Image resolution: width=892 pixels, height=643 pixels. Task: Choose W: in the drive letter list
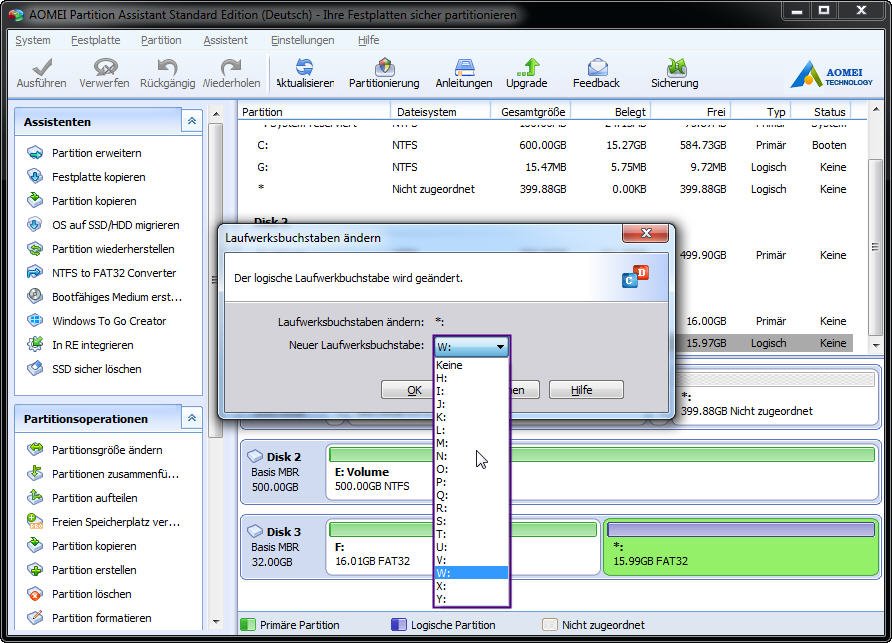coord(471,573)
